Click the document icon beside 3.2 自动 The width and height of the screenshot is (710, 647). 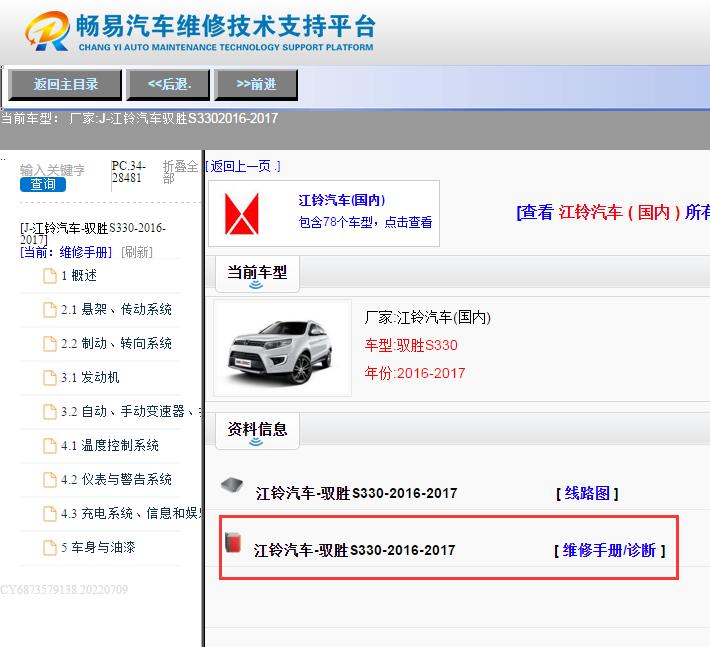point(50,412)
